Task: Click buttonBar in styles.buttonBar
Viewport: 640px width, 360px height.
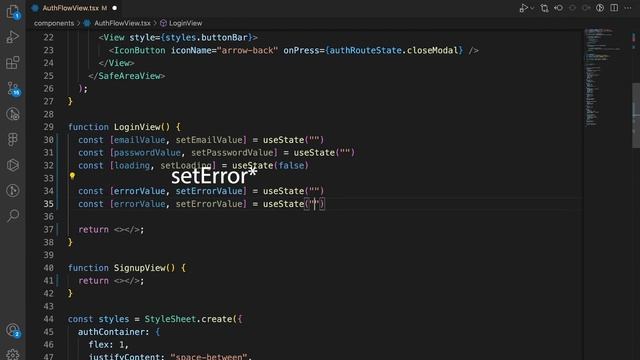Action: click(x=224, y=38)
